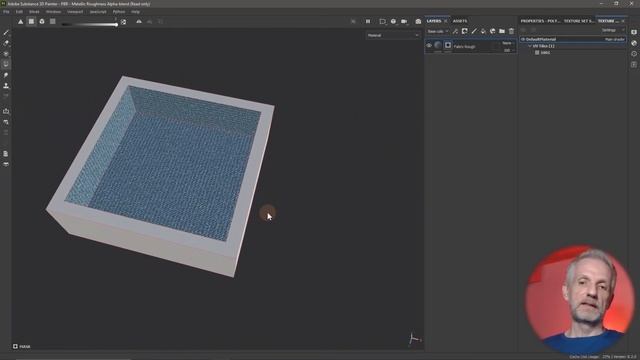
Task: Add a paint layer
Action: pyautogui.click(x=474, y=31)
